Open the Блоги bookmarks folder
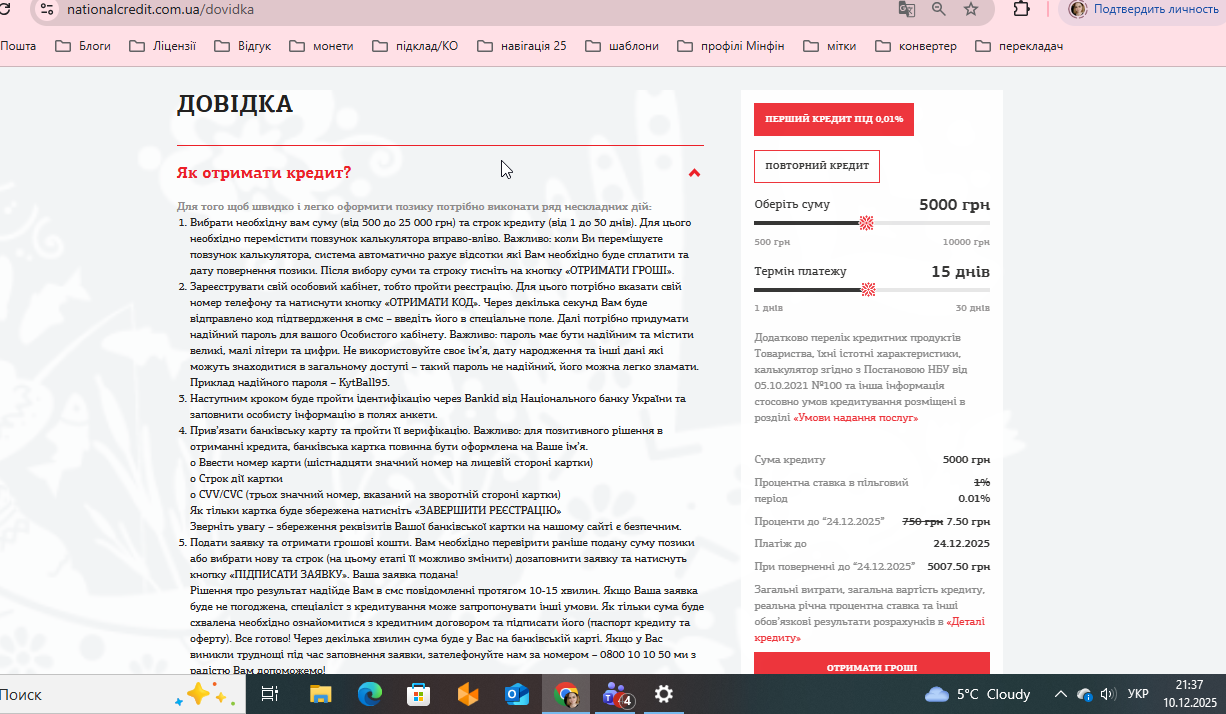The image size is (1226, 714). pyautogui.click(x=83, y=46)
